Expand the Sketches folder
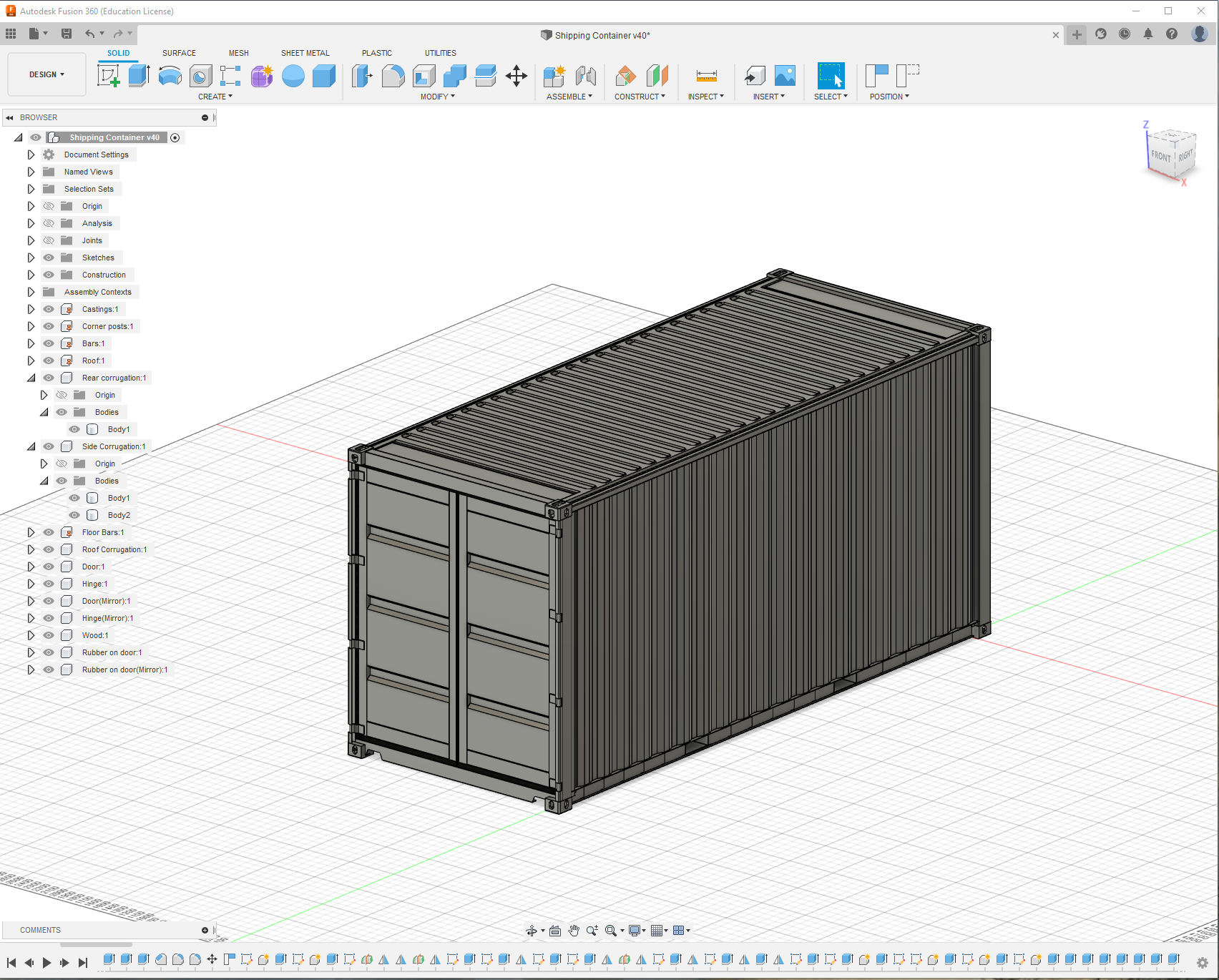 pos(31,258)
